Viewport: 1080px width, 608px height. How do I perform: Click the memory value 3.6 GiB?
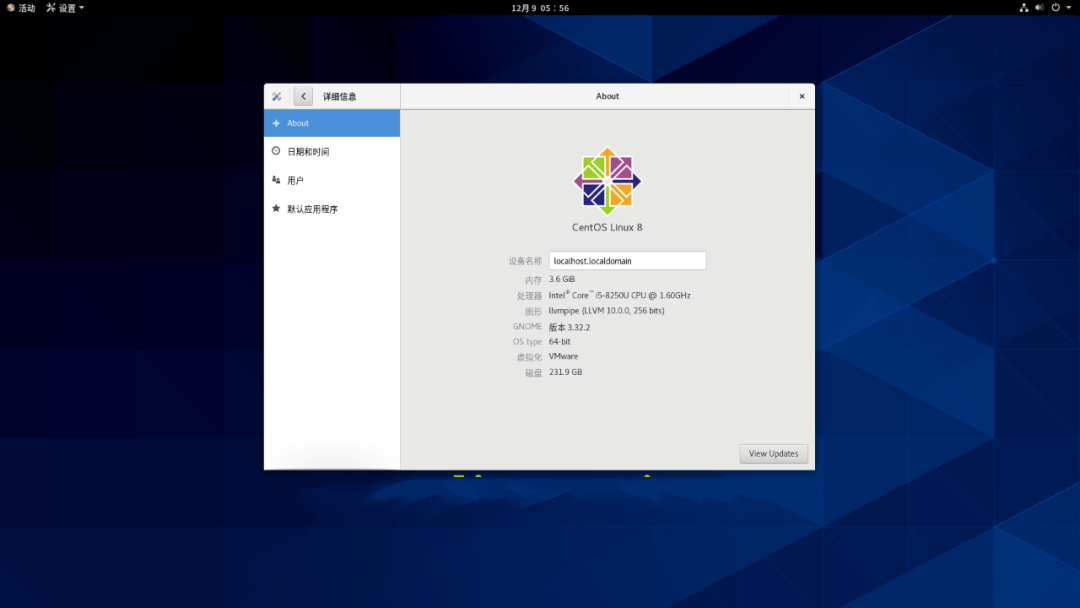click(x=562, y=279)
